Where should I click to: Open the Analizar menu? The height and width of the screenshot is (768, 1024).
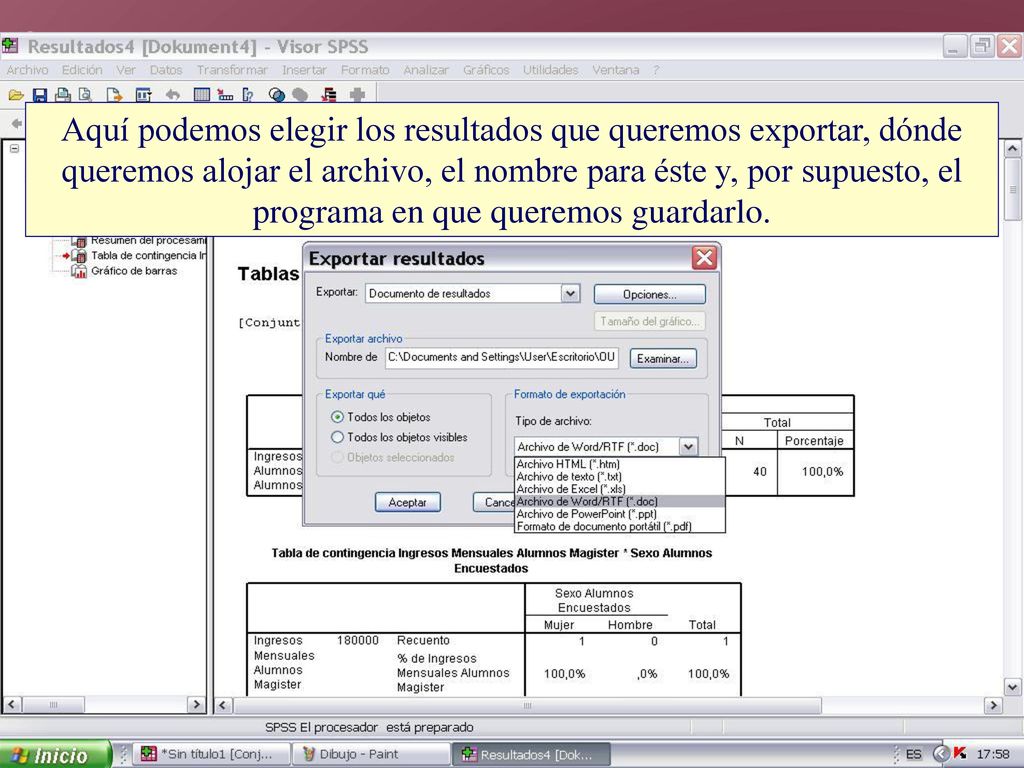click(426, 69)
